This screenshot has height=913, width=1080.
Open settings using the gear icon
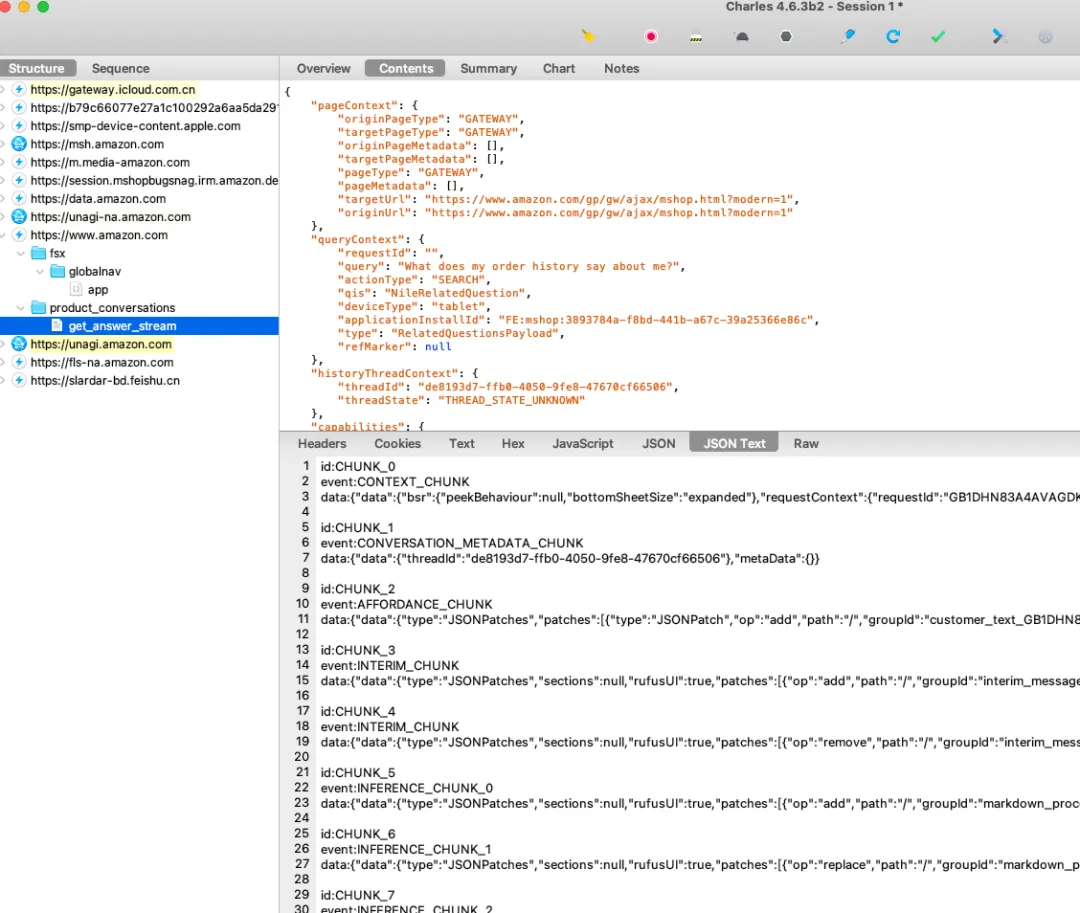tap(1045, 37)
